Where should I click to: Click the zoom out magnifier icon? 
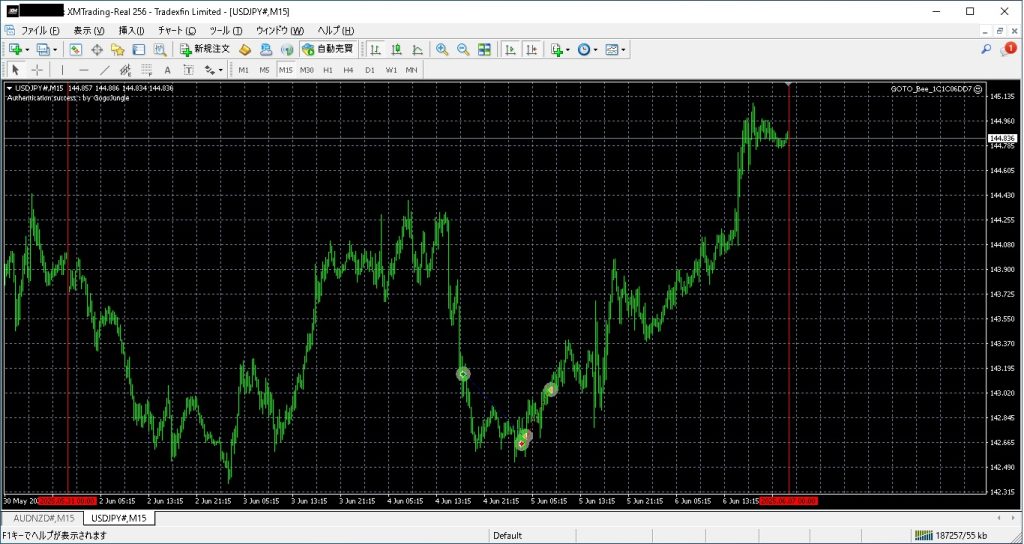click(x=463, y=49)
